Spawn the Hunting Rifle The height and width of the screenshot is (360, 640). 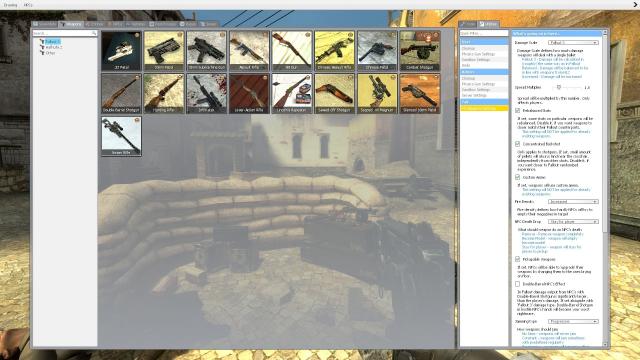click(x=164, y=93)
